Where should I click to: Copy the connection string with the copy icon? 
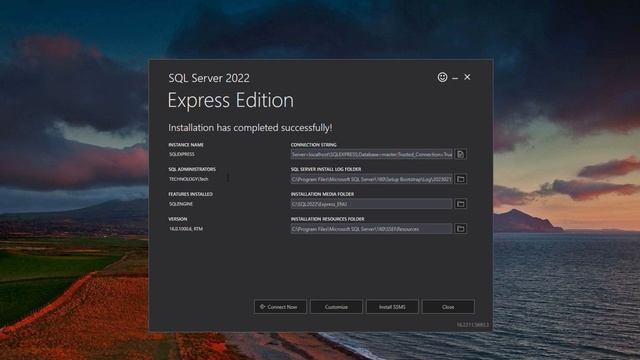(x=461, y=154)
